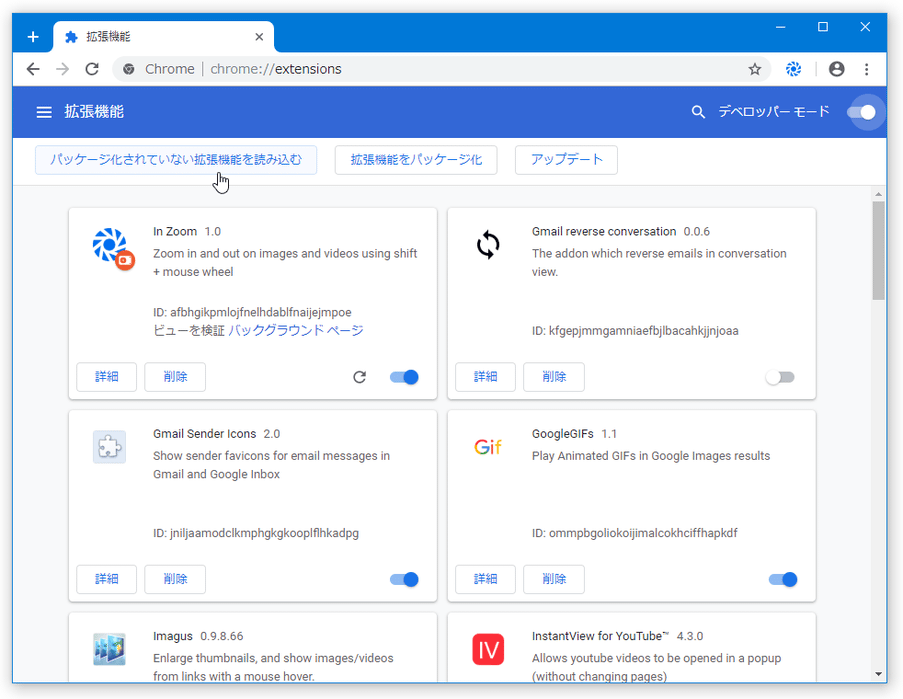
Task: Open Chrome three-dot menu
Action: pos(866,69)
